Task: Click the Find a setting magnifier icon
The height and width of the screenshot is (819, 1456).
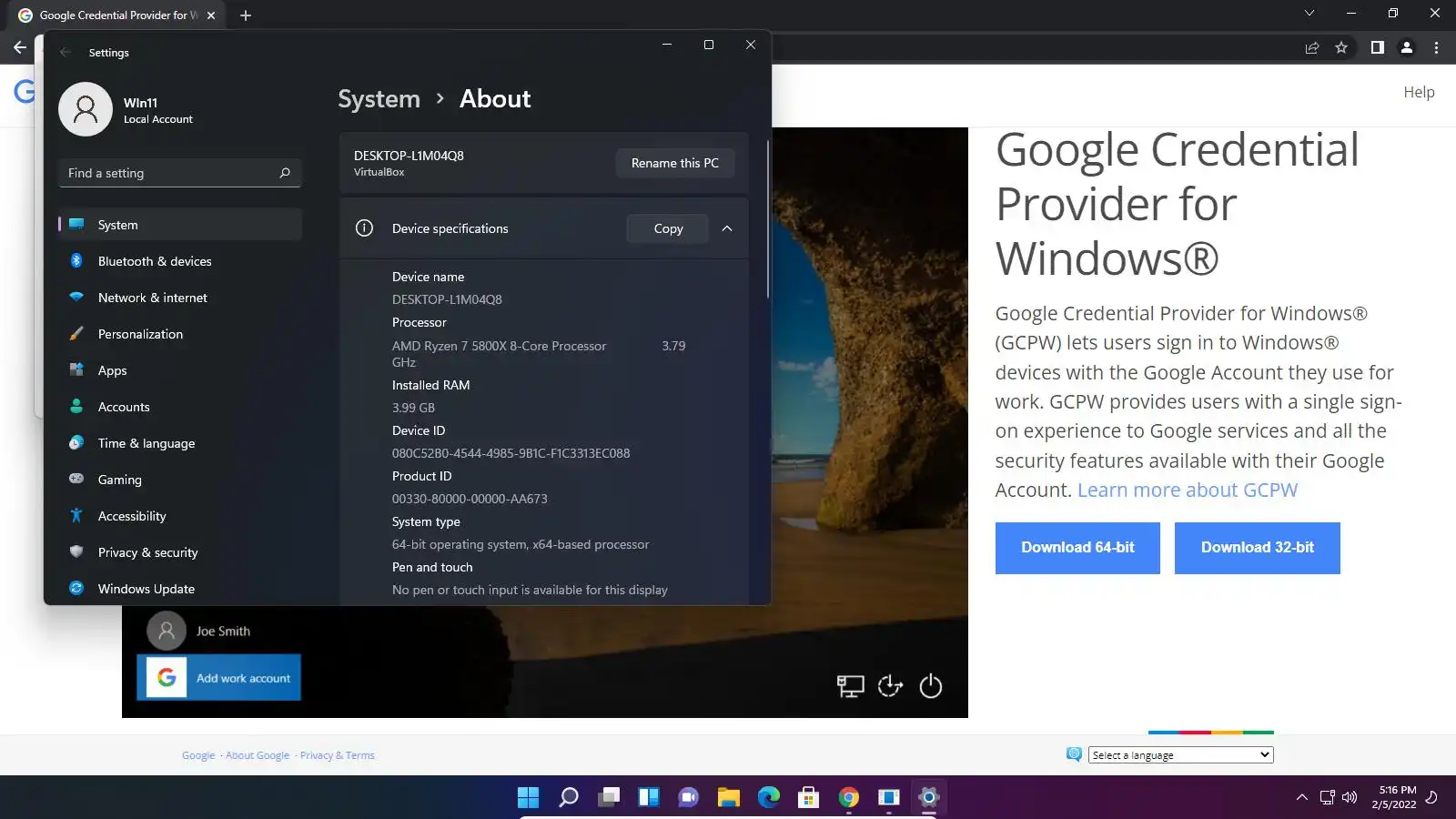Action: pos(285,173)
